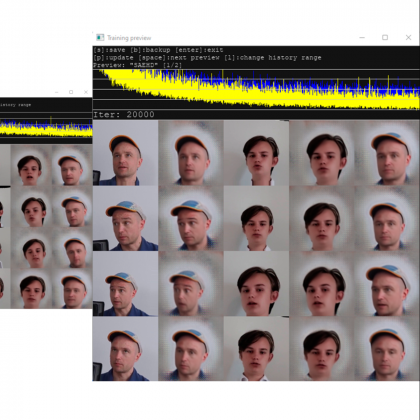
Task: Select fourth-row, third-column boy original thumbnail
Action: pyautogui.click(x=256, y=349)
